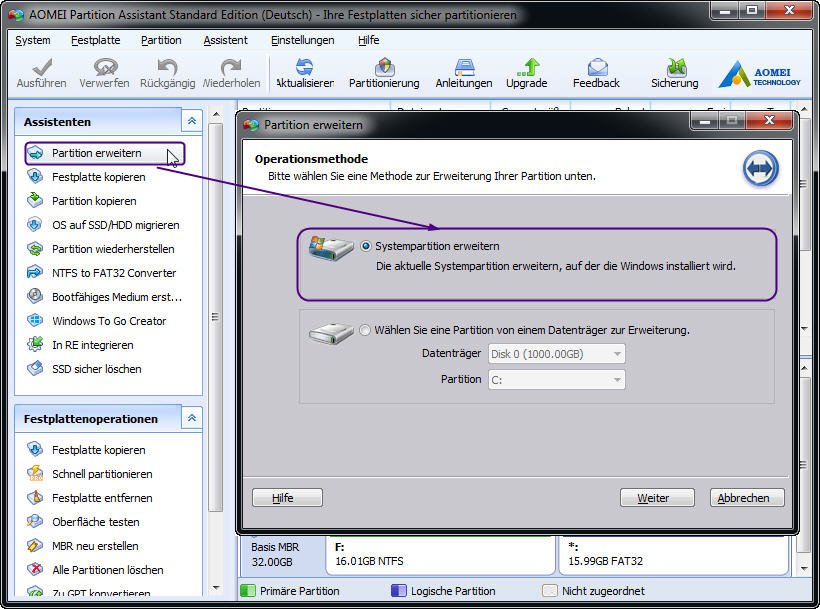The image size is (820, 609).
Task: Click the Bootfähiges Medium erstellen icon
Action: click(36, 296)
